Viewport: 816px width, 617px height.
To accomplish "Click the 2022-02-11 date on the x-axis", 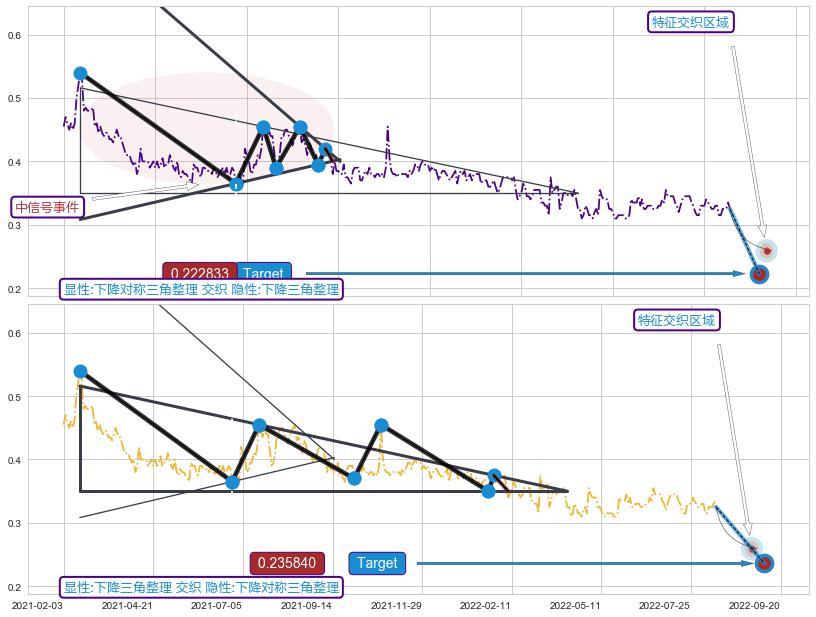I will point(485,605).
